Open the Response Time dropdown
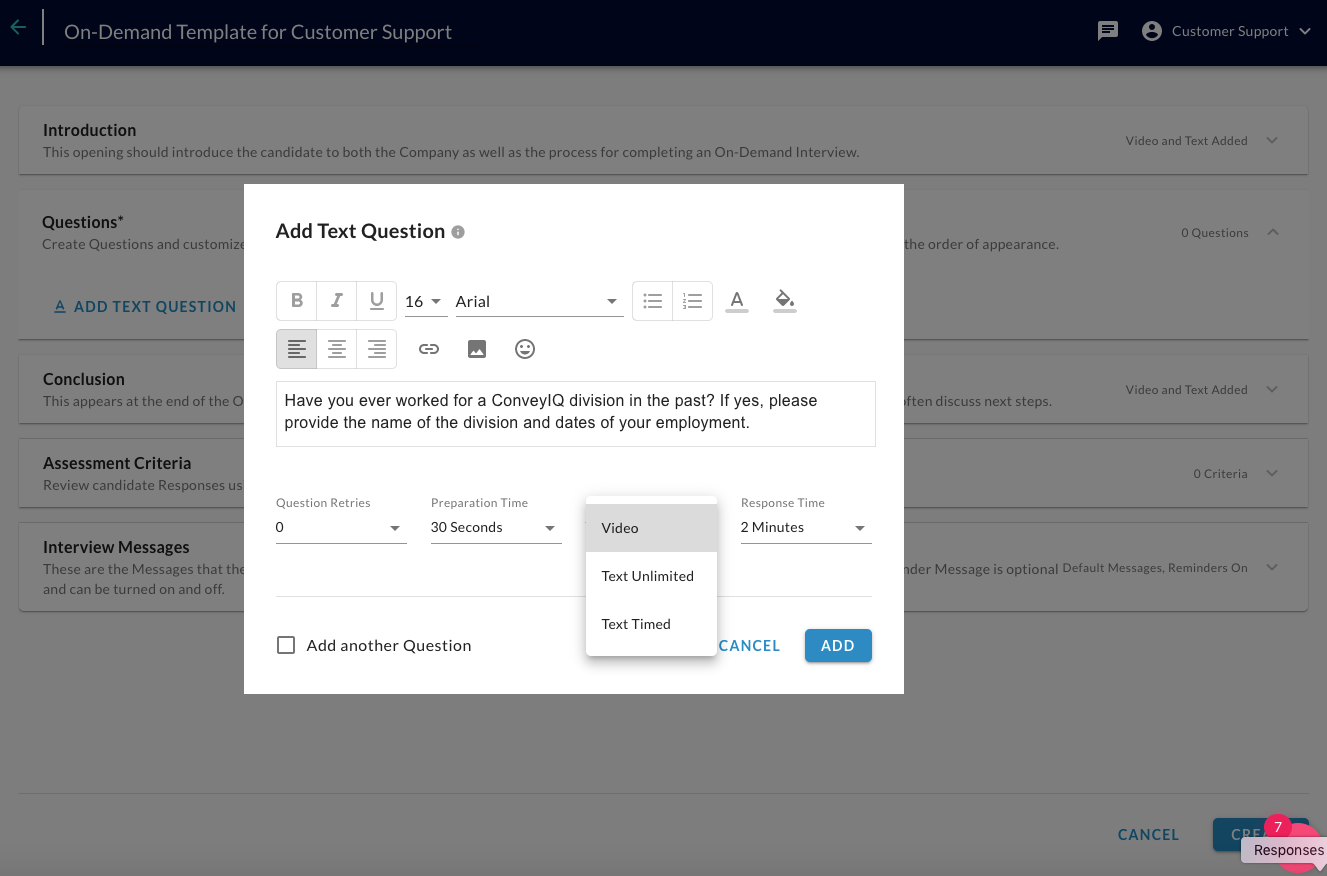 coord(806,528)
